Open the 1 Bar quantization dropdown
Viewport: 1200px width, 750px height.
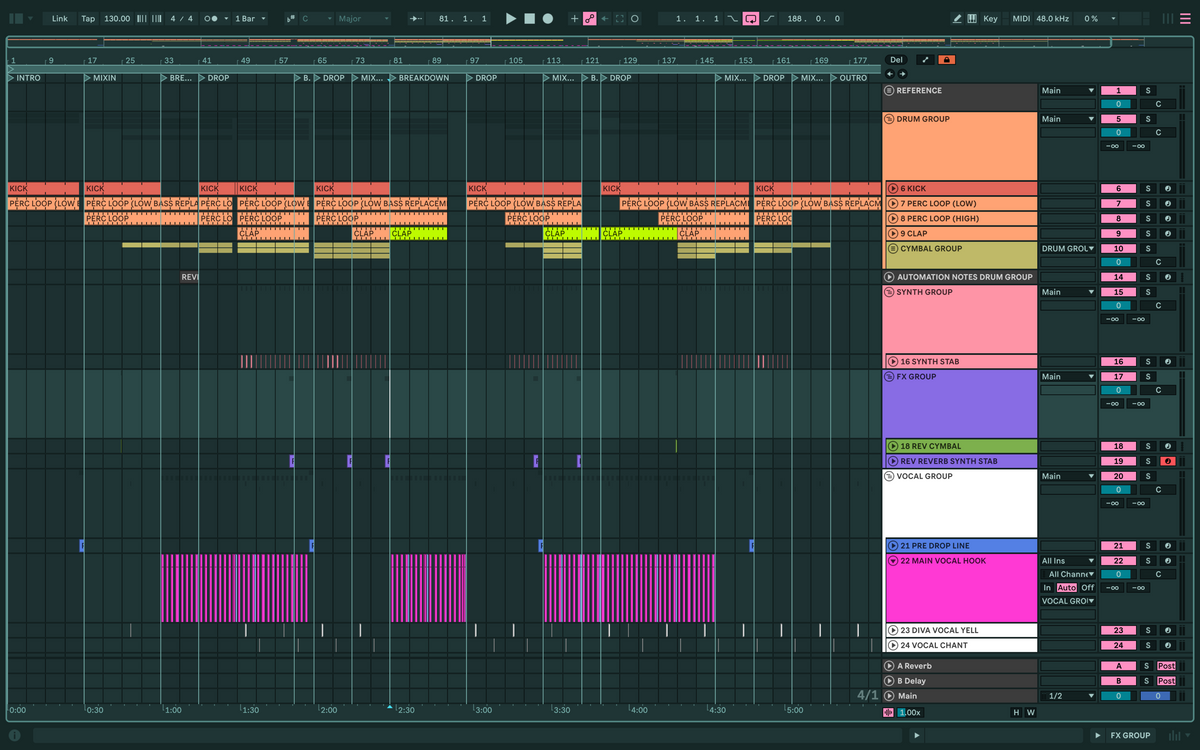click(249, 18)
